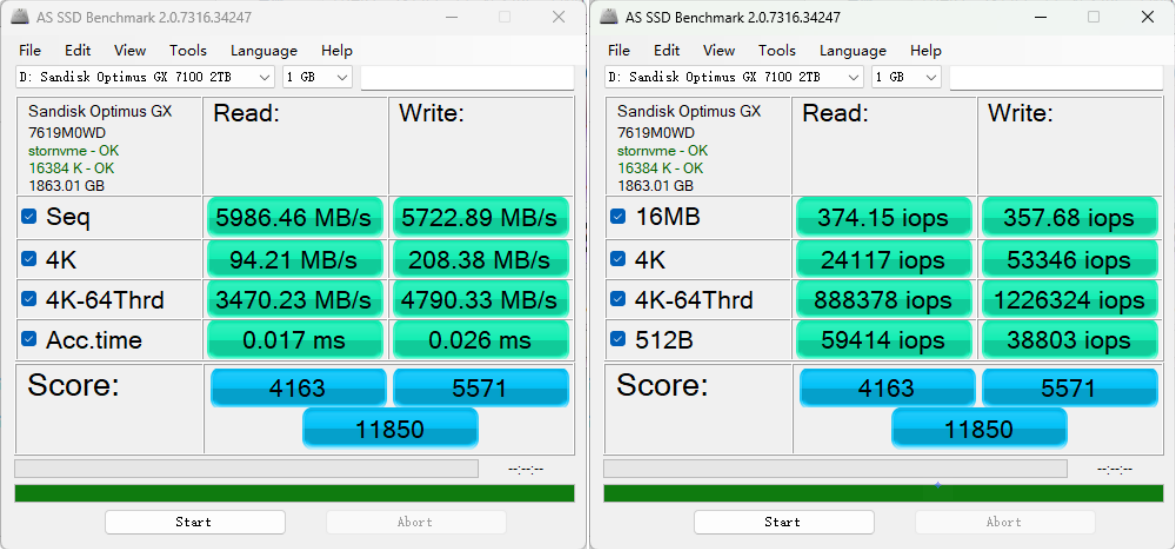The height and width of the screenshot is (549, 1175).
Task: Click the gray progress bar in left window
Action: click(247, 469)
